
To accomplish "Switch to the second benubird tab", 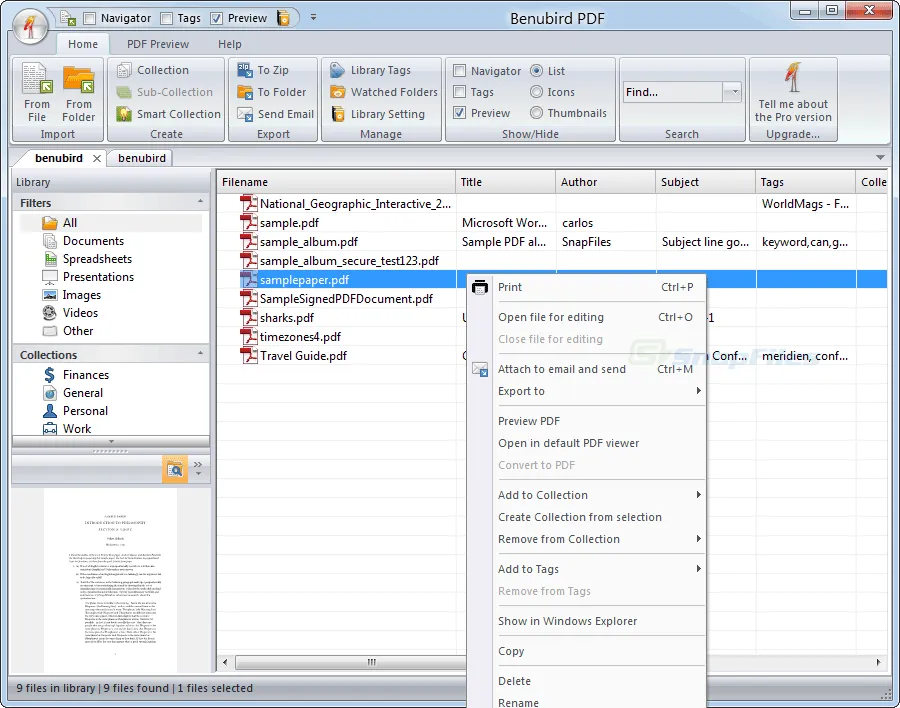I will tap(142, 158).
